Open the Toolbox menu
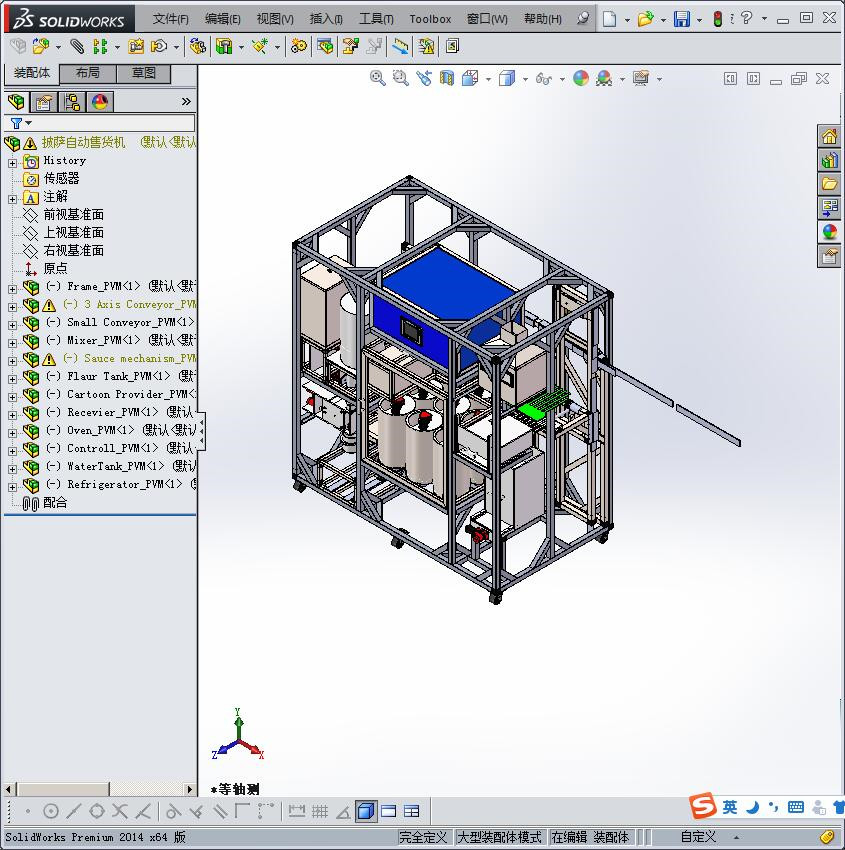Screen dimensions: 845x850 coord(430,19)
